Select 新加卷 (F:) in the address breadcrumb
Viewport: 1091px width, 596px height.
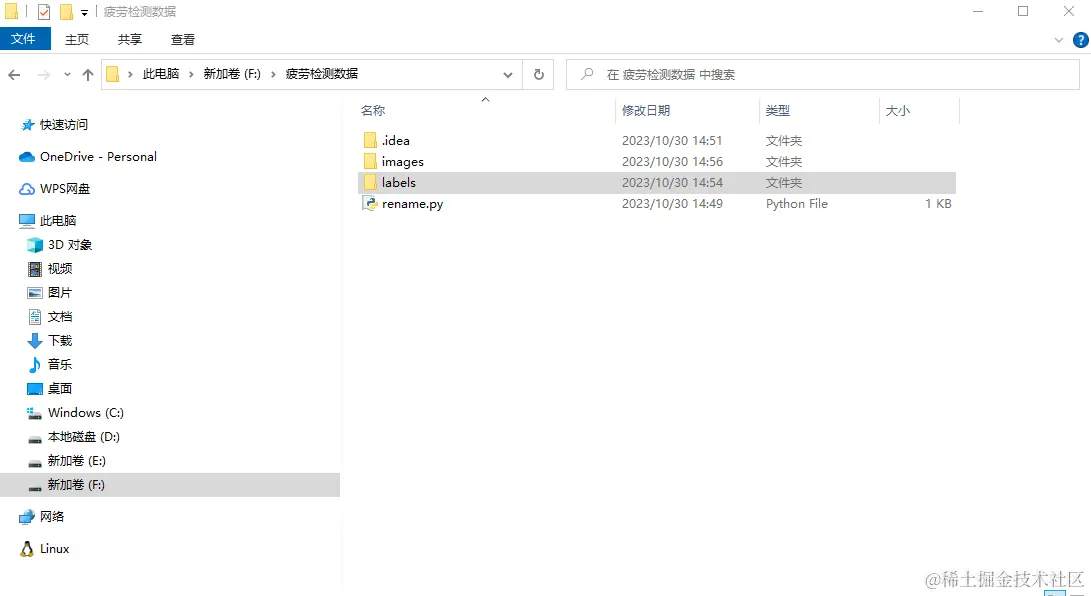pos(232,74)
